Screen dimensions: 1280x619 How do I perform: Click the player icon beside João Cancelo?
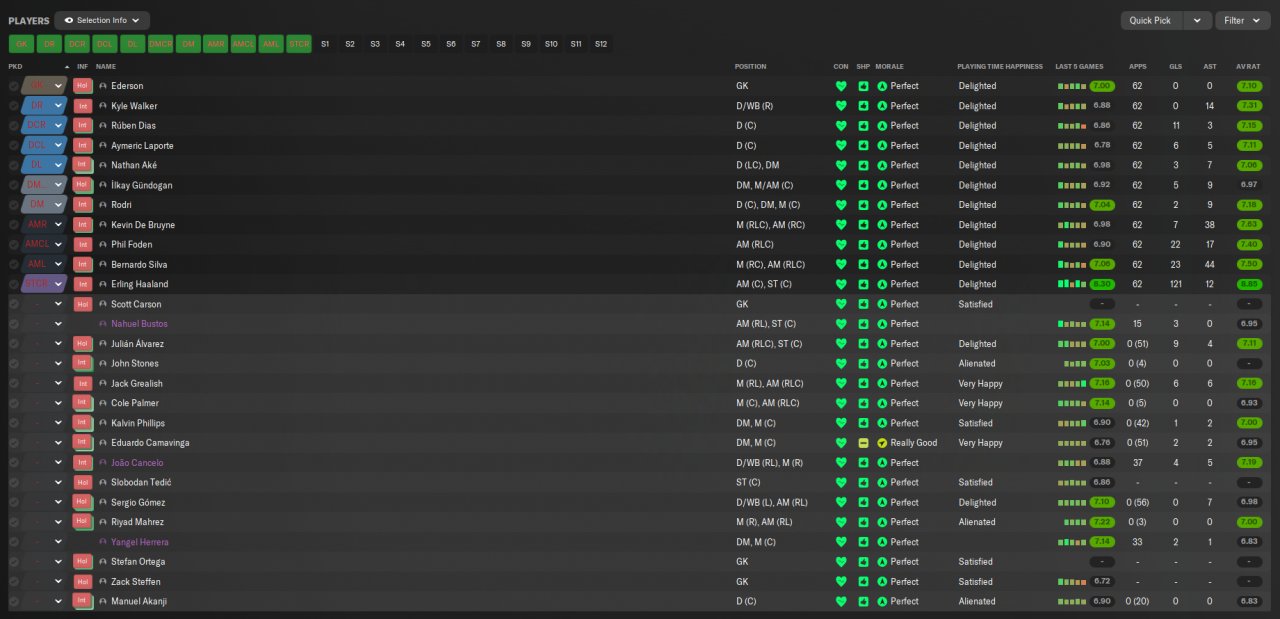(x=103, y=463)
